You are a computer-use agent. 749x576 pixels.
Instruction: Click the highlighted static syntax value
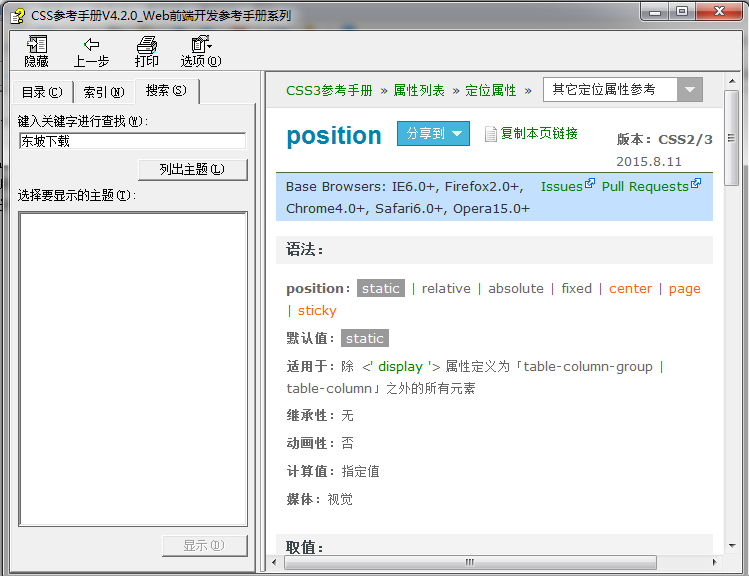pyautogui.click(x=381, y=288)
